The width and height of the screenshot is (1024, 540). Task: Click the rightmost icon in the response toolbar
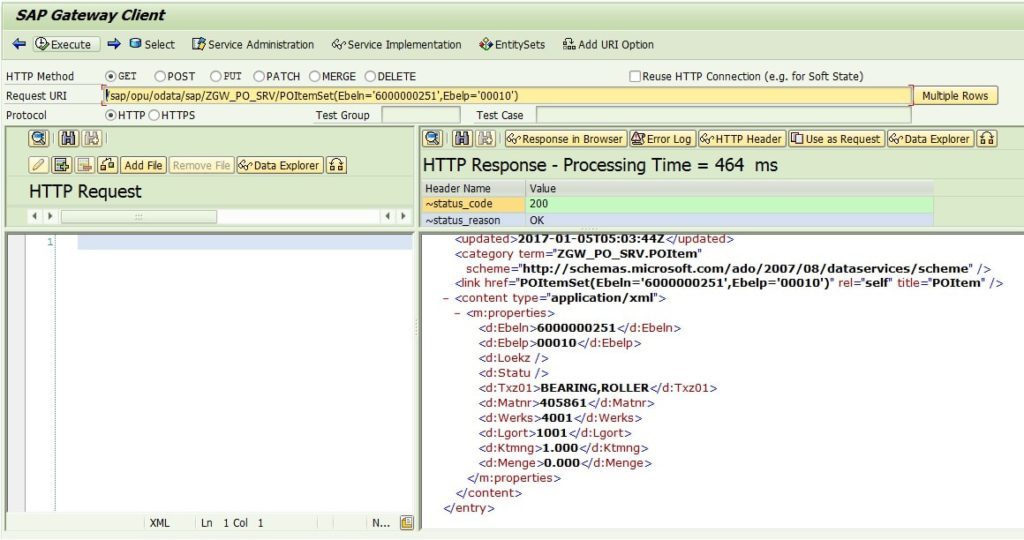pyautogui.click(x=987, y=138)
